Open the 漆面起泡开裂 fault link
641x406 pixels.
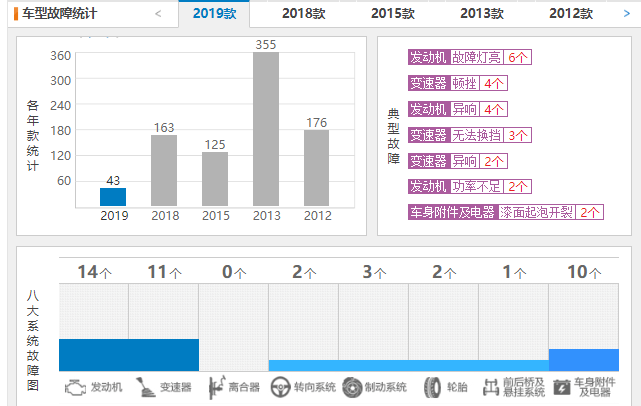pos(538,212)
